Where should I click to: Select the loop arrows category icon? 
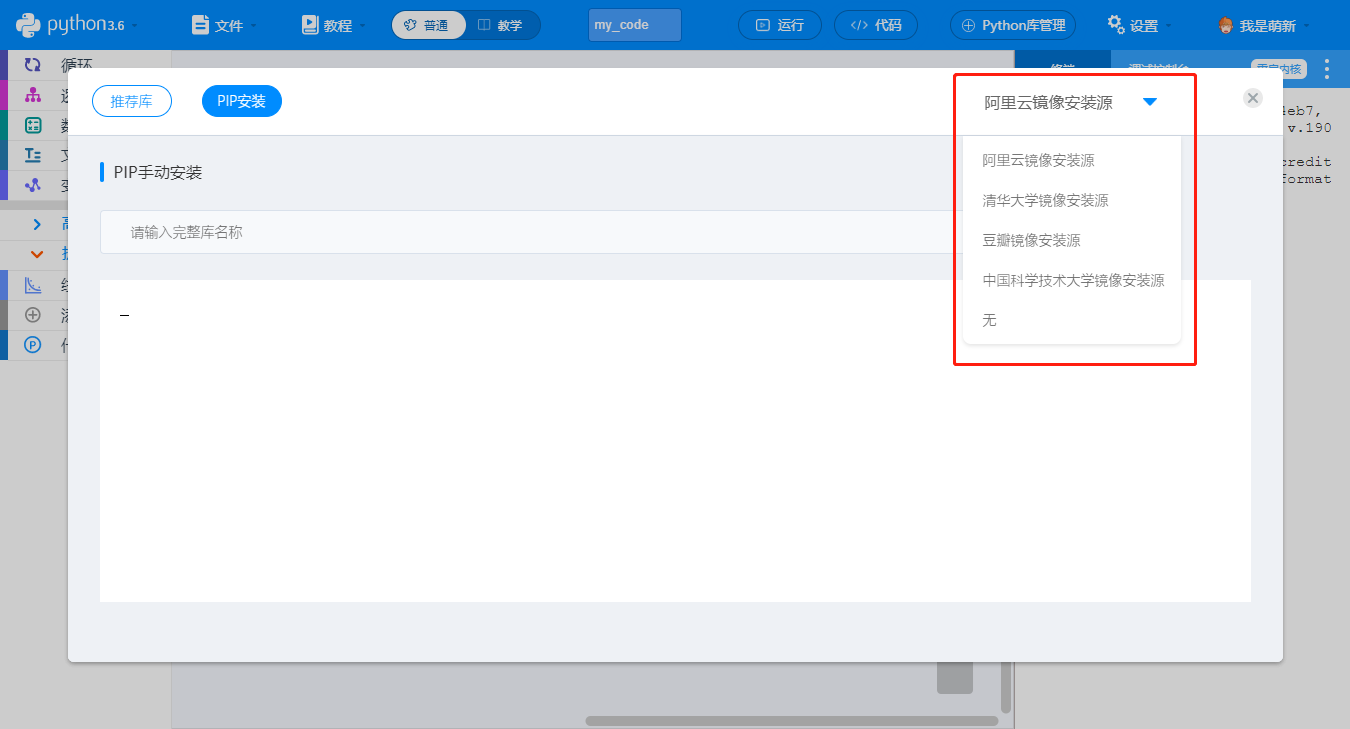point(33,65)
